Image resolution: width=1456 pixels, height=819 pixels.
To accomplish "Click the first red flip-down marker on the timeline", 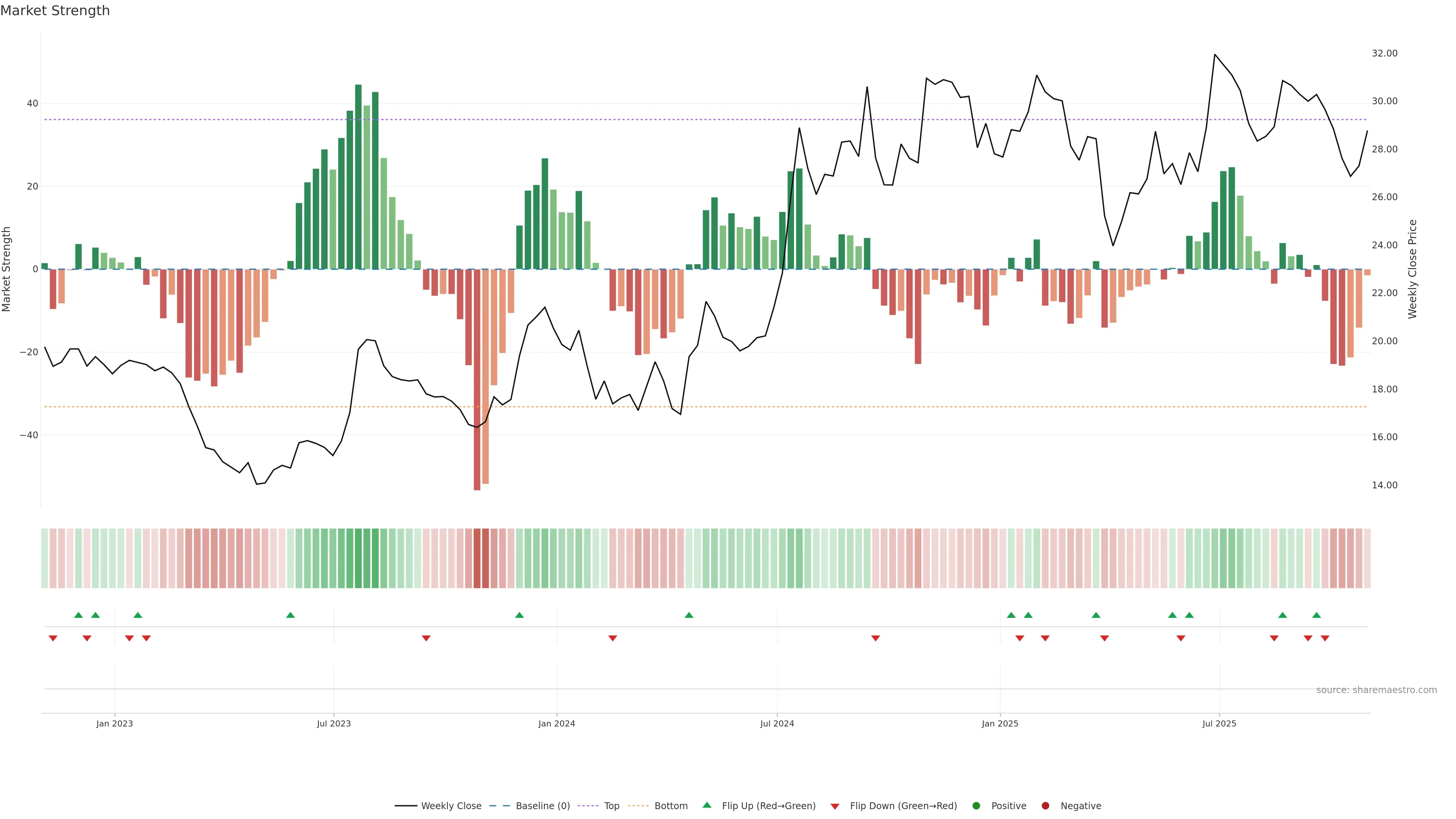I will point(53,638).
